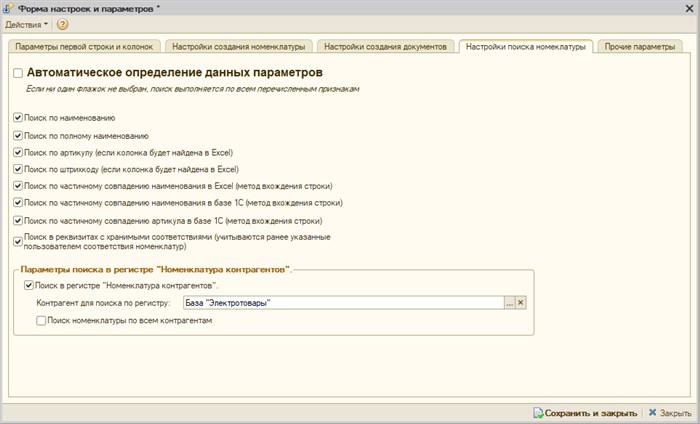Uncheck Поиск в реквизитах с хранимыми соответствиями
Image resolution: width=700 pixels, height=424 pixels.
point(18,241)
